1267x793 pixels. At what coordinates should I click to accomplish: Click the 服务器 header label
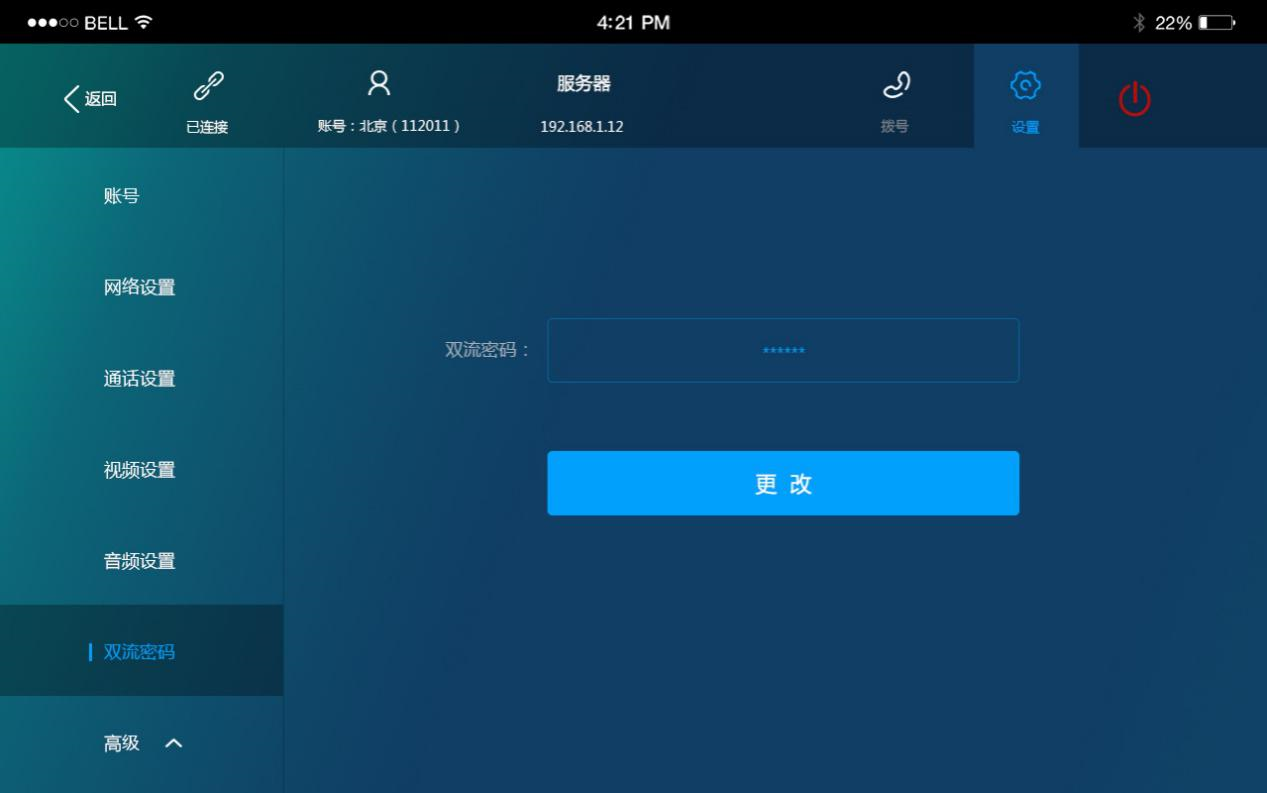tap(583, 84)
